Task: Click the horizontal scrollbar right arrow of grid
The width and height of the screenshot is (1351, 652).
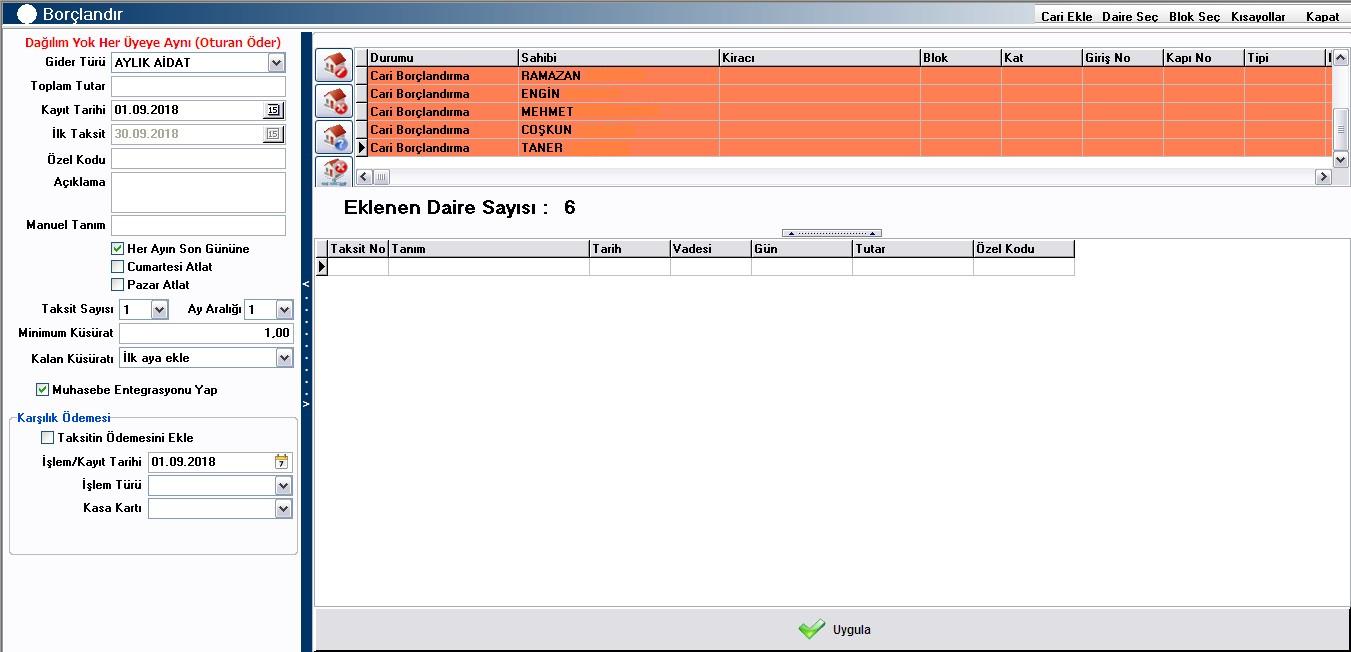Action: pyautogui.click(x=1323, y=177)
